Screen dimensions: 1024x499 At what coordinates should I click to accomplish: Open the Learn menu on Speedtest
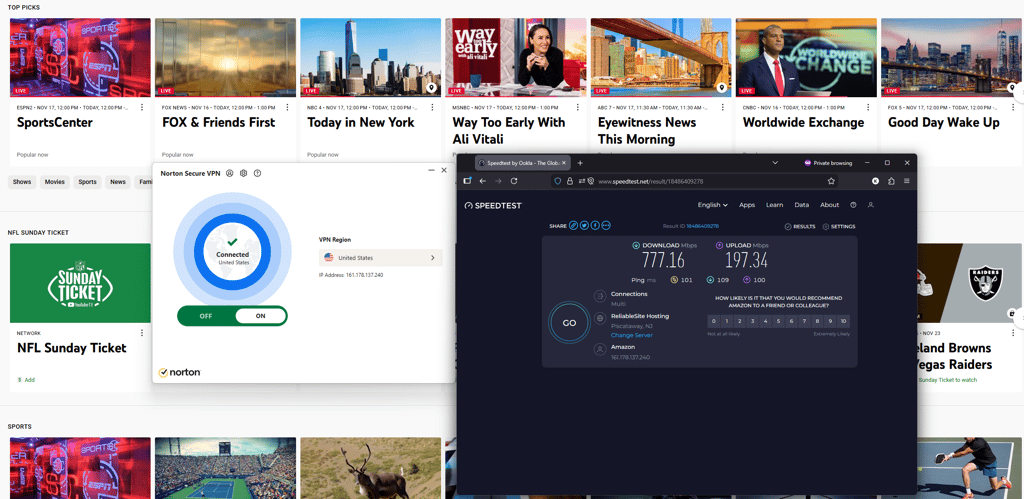(x=775, y=205)
